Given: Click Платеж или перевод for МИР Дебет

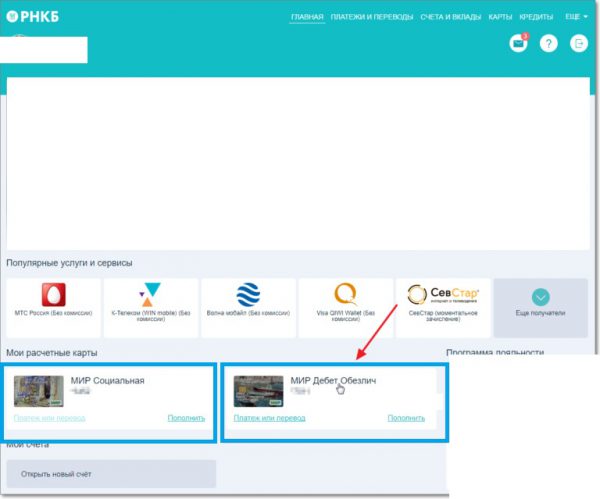Looking at the screenshot, I should pyautogui.click(x=269, y=418).
